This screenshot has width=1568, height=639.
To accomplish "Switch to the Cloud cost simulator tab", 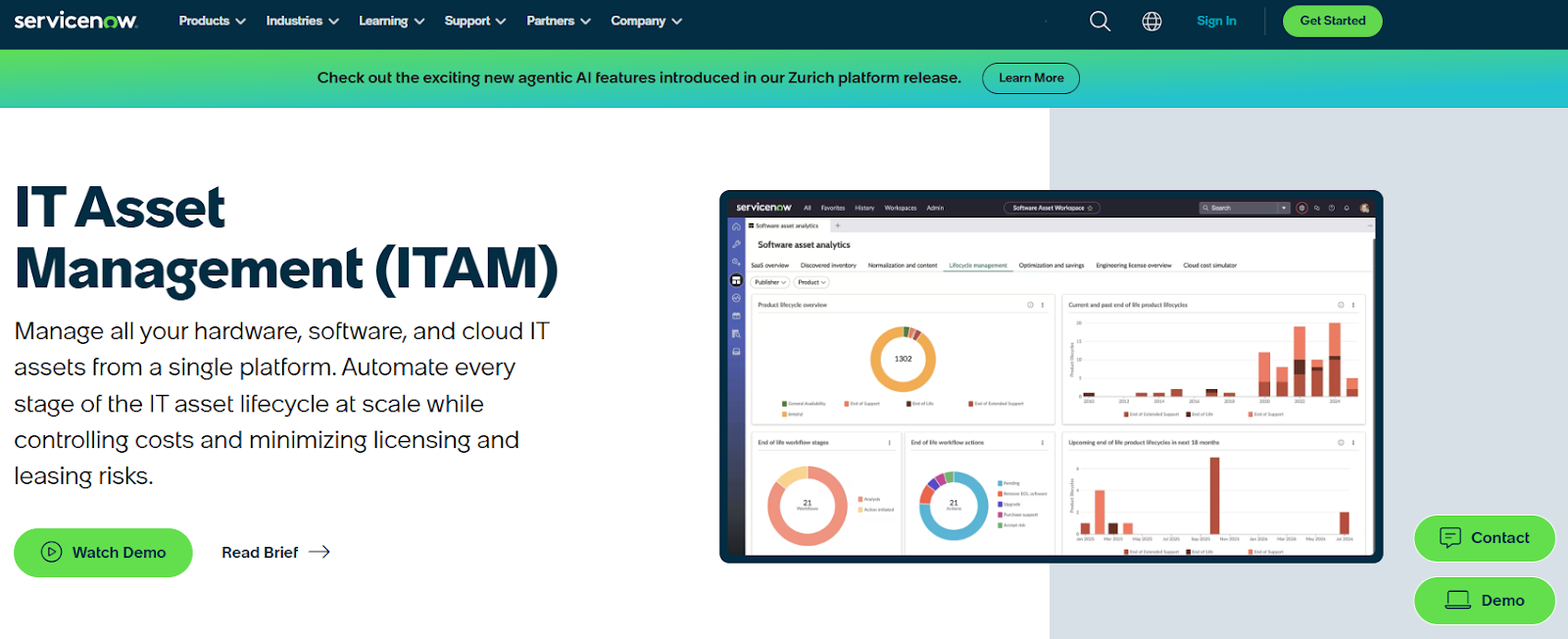I will (x=1210, y=266).
